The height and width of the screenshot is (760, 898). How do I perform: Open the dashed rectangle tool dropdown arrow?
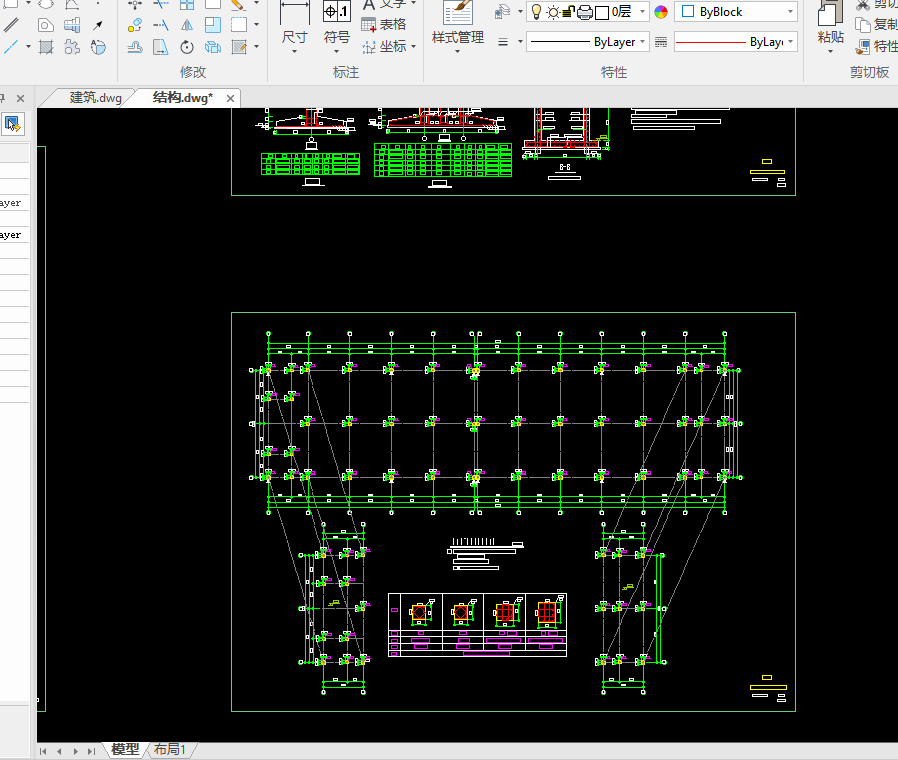[256, 25]
